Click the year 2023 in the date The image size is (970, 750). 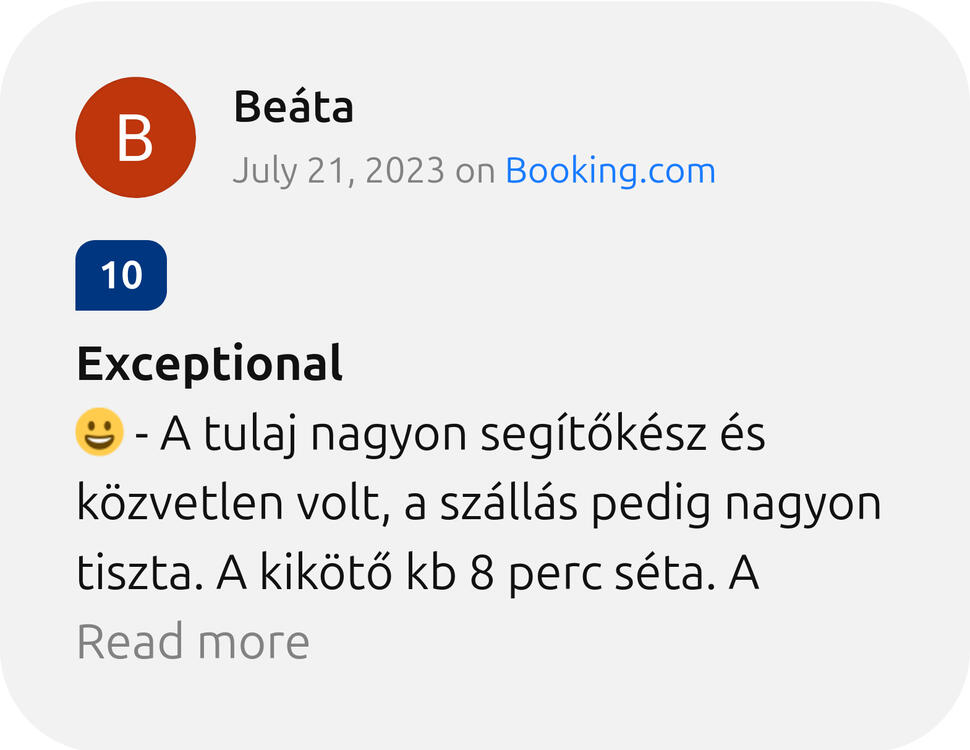404,171
